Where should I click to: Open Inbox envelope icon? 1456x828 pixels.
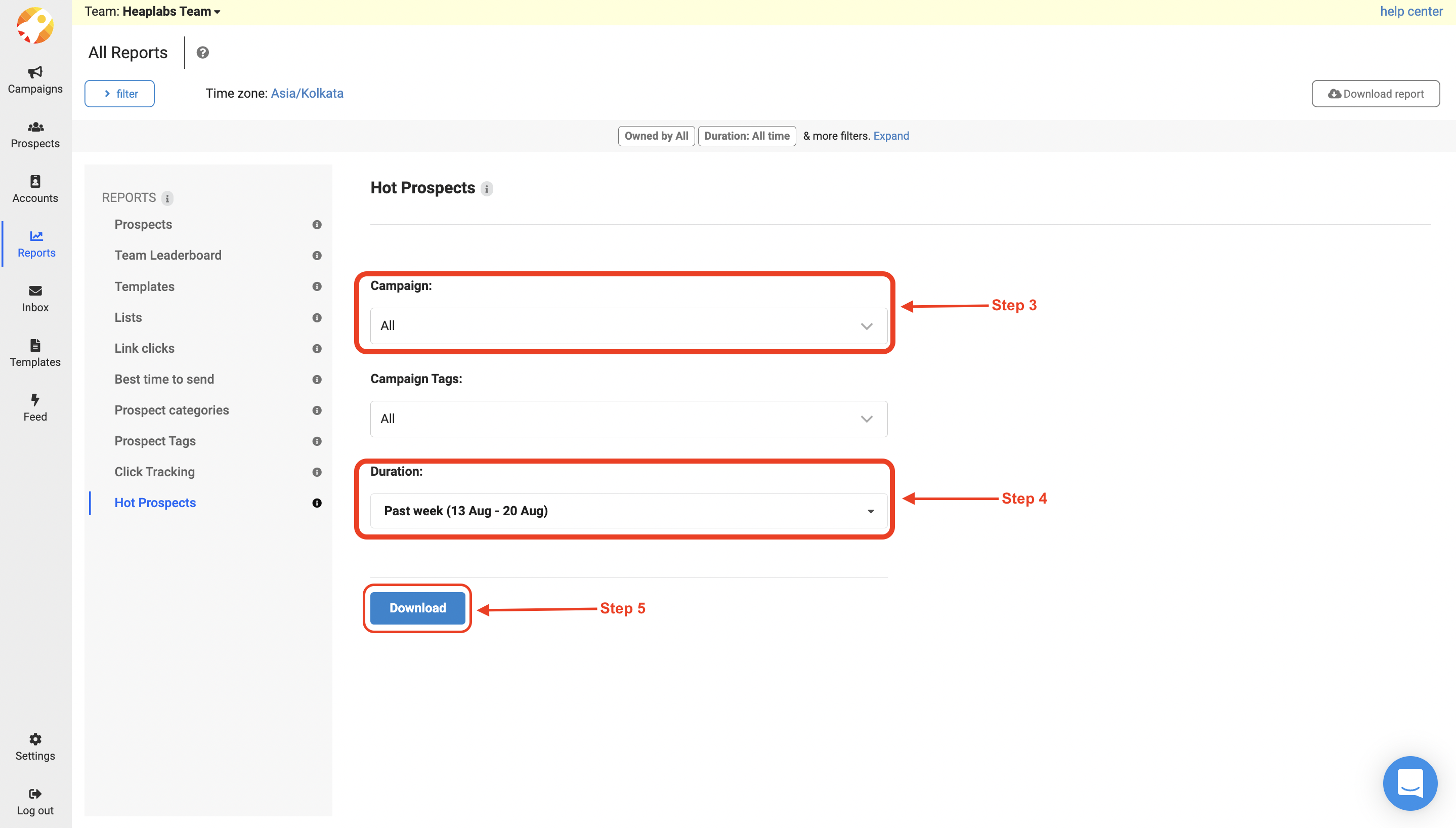(x=35, y=291)
